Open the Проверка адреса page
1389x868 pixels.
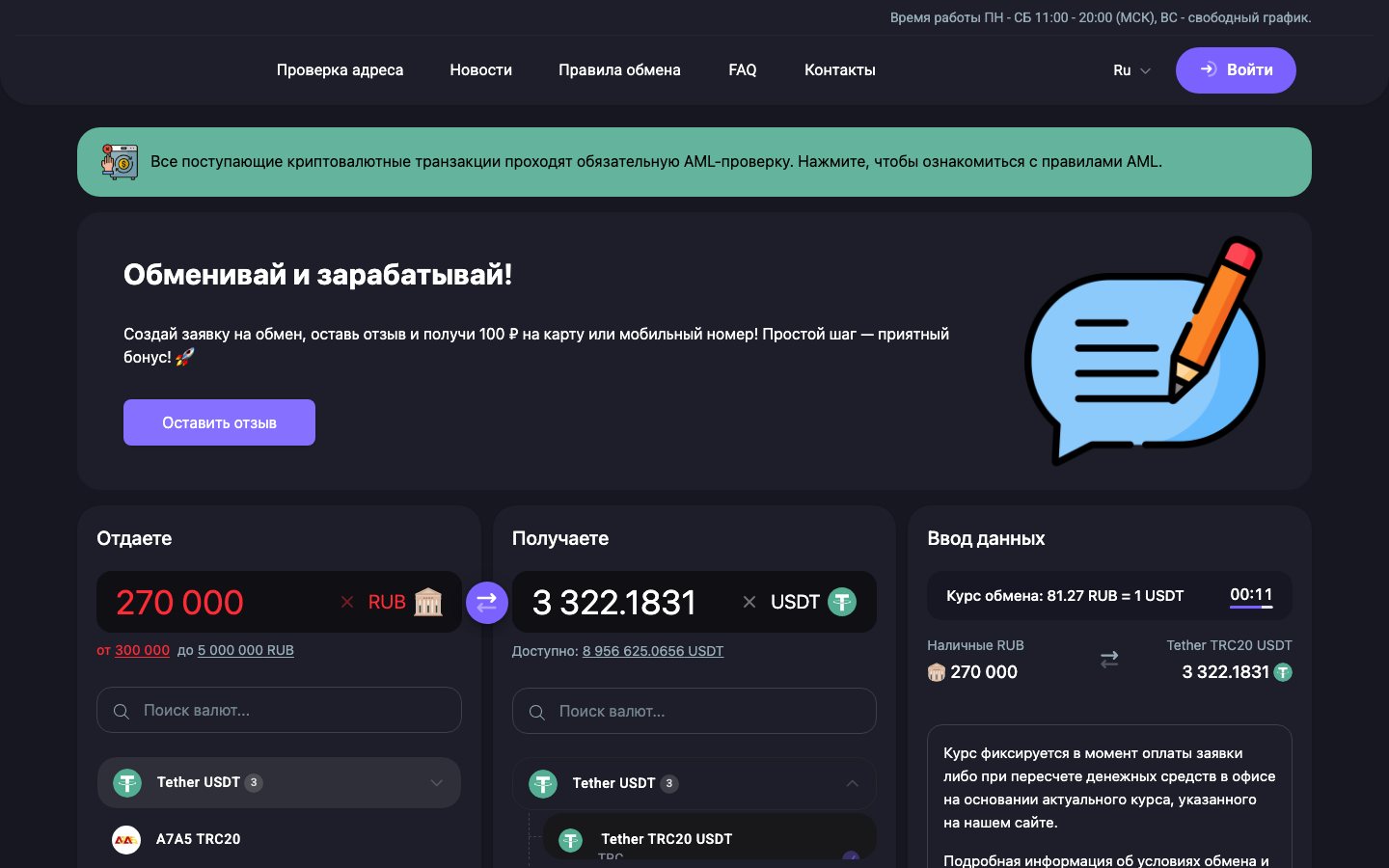340,69
